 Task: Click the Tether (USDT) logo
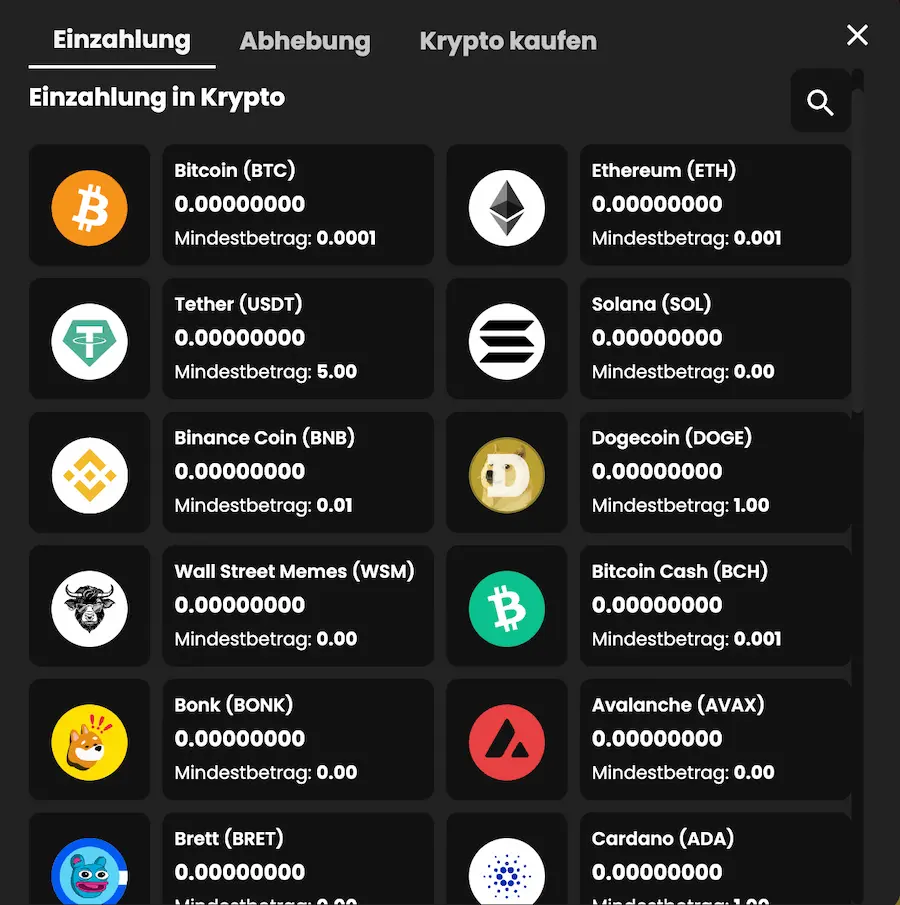pos(89,338)
